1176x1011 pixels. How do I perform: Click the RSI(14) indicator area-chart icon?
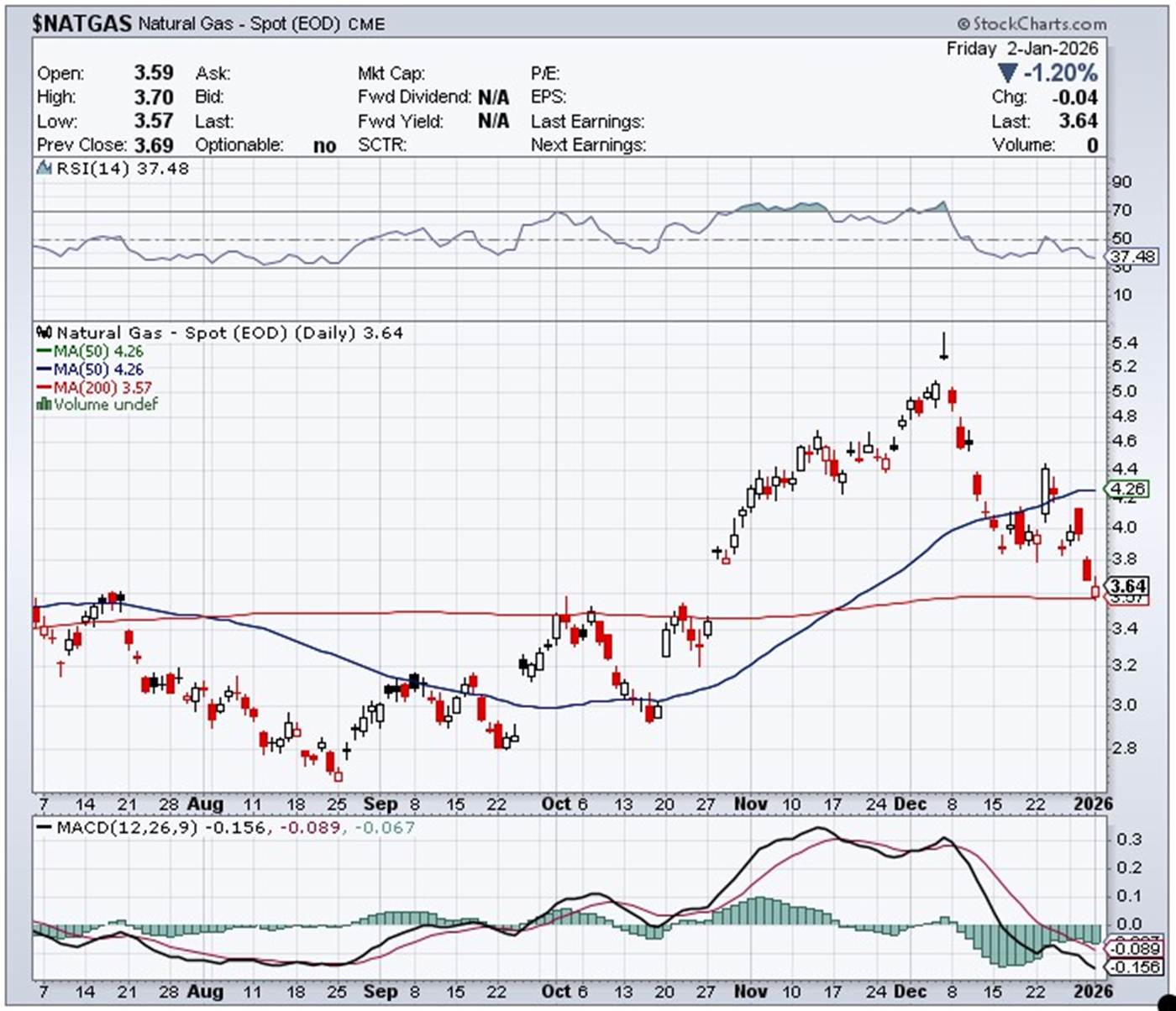click(x=45, y=169)
